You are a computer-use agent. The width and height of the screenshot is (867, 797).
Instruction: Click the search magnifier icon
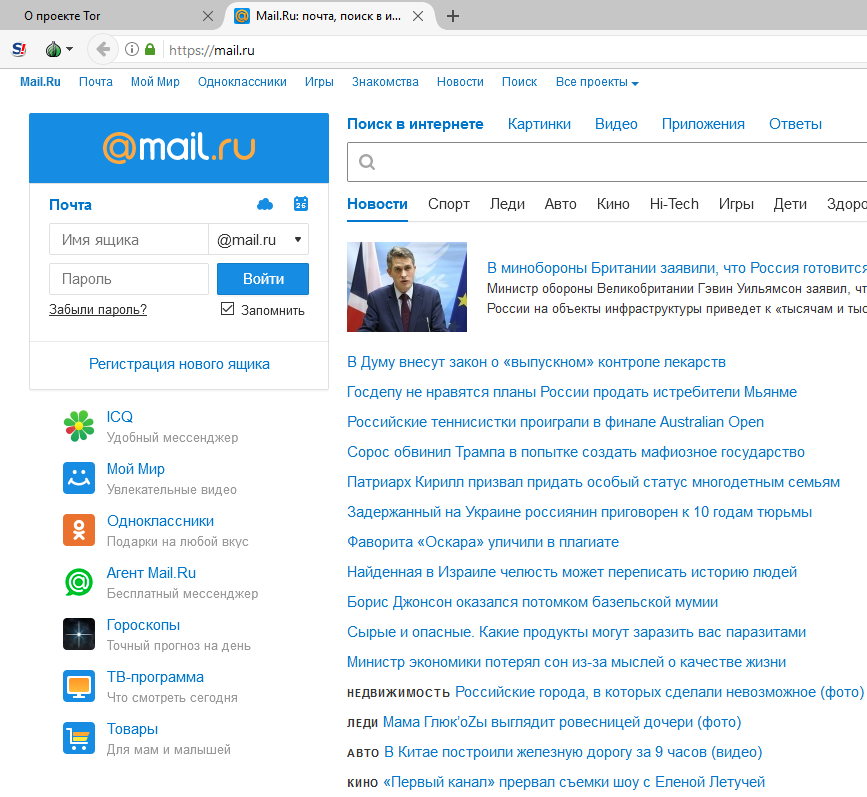(x=367, y=162)
